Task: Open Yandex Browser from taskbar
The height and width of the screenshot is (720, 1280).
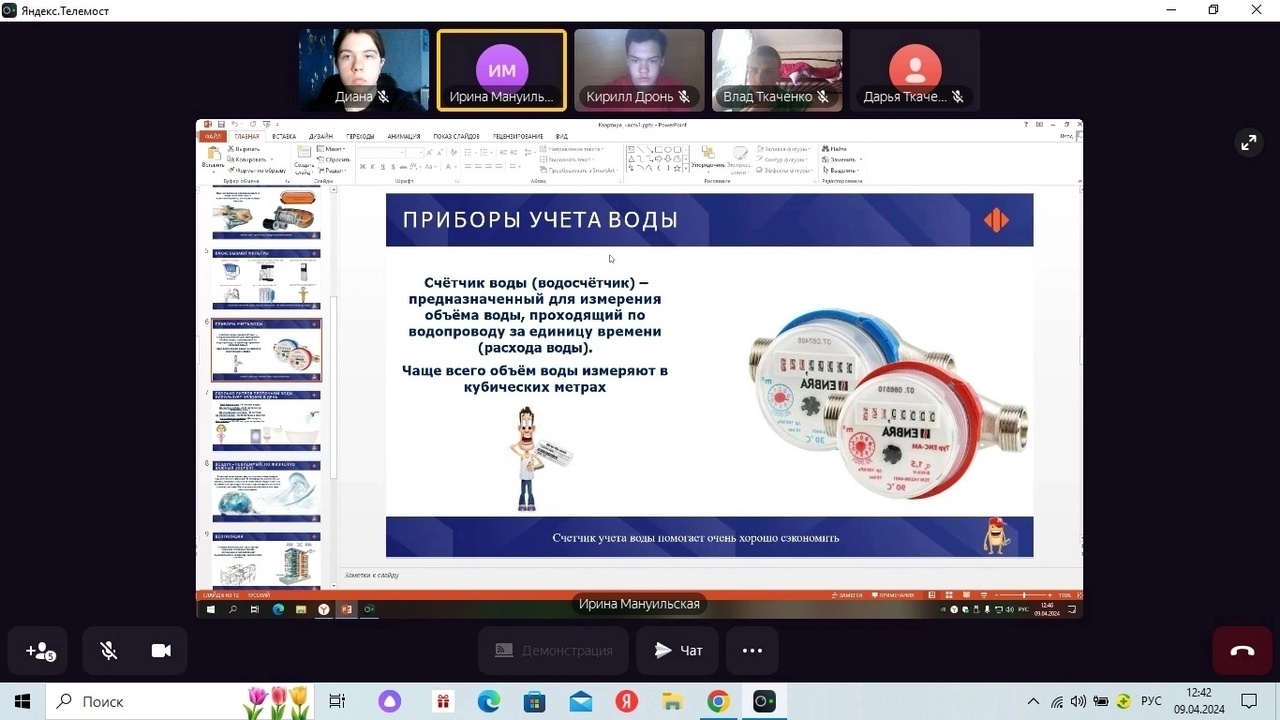Action: [x=626, y=701]
